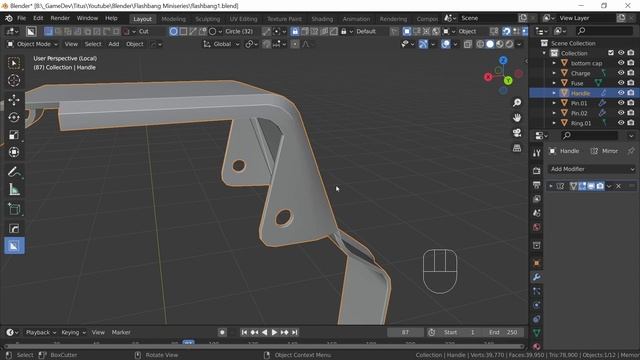This screenshot has width=640, height=360.
Task: Hide Pin.01 object with eye icon
Action: coord(621,103)
